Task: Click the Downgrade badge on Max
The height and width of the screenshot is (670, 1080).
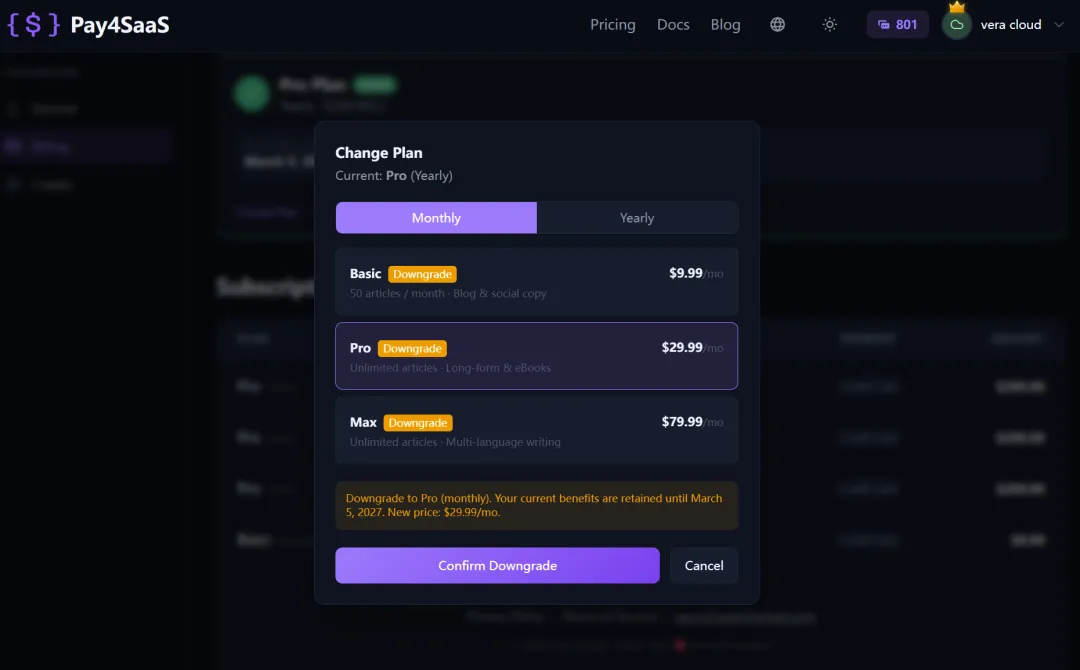Action: click(418, 423)
